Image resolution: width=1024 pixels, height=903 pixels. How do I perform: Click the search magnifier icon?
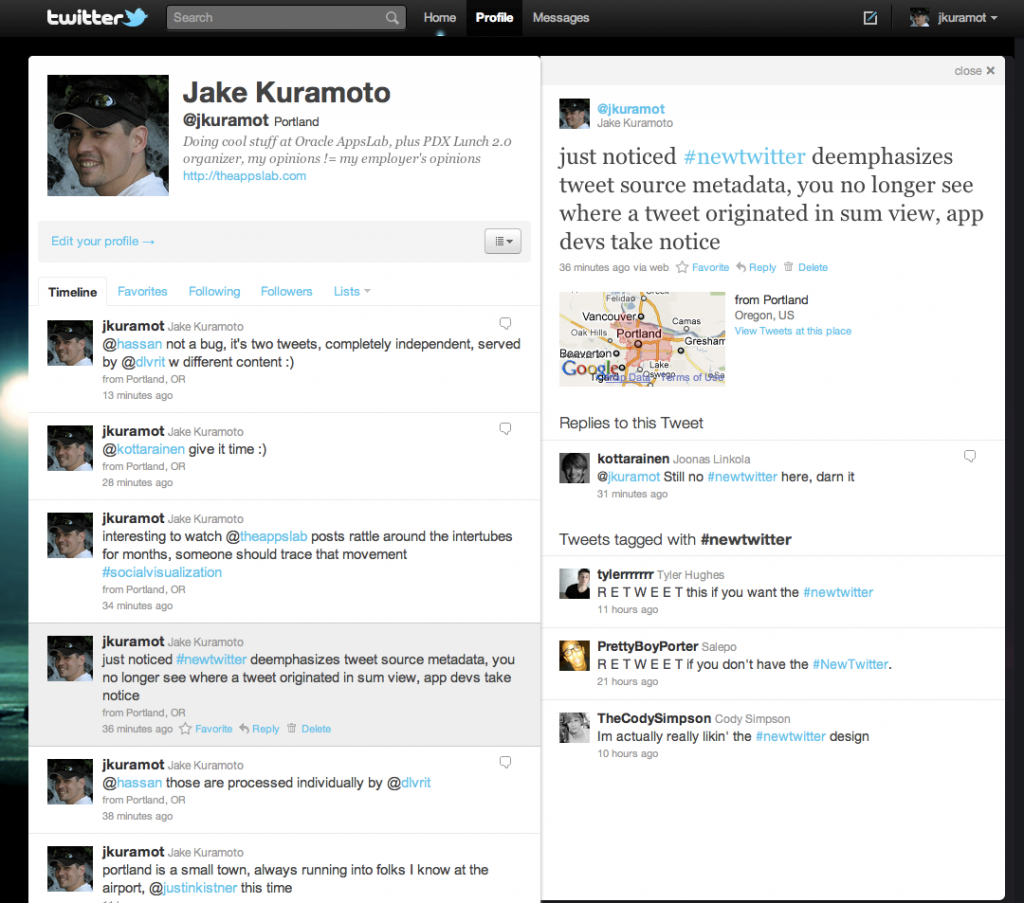tap(392, 18)
